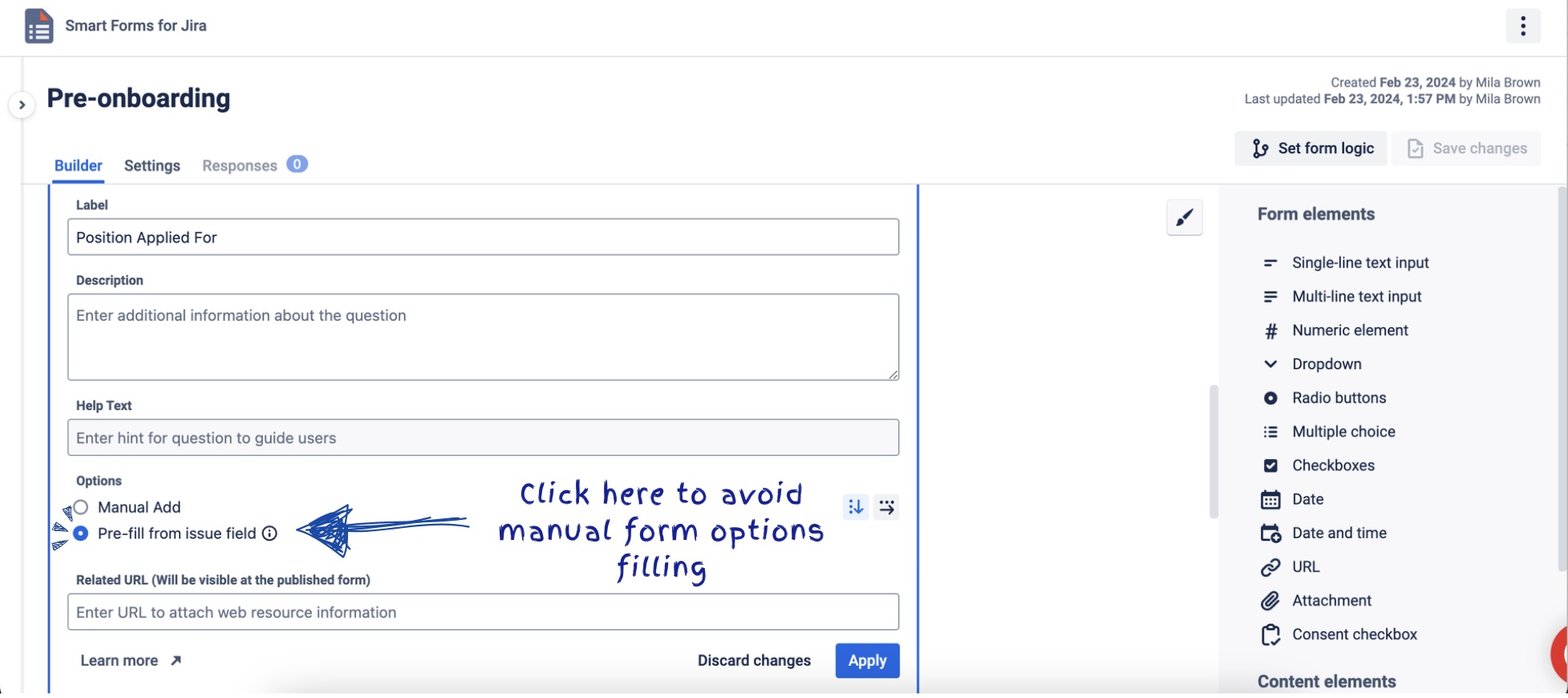1568x698 pixels.
Task: Click the Smart Forms for Jira logo icon
Action: point(38,26)
